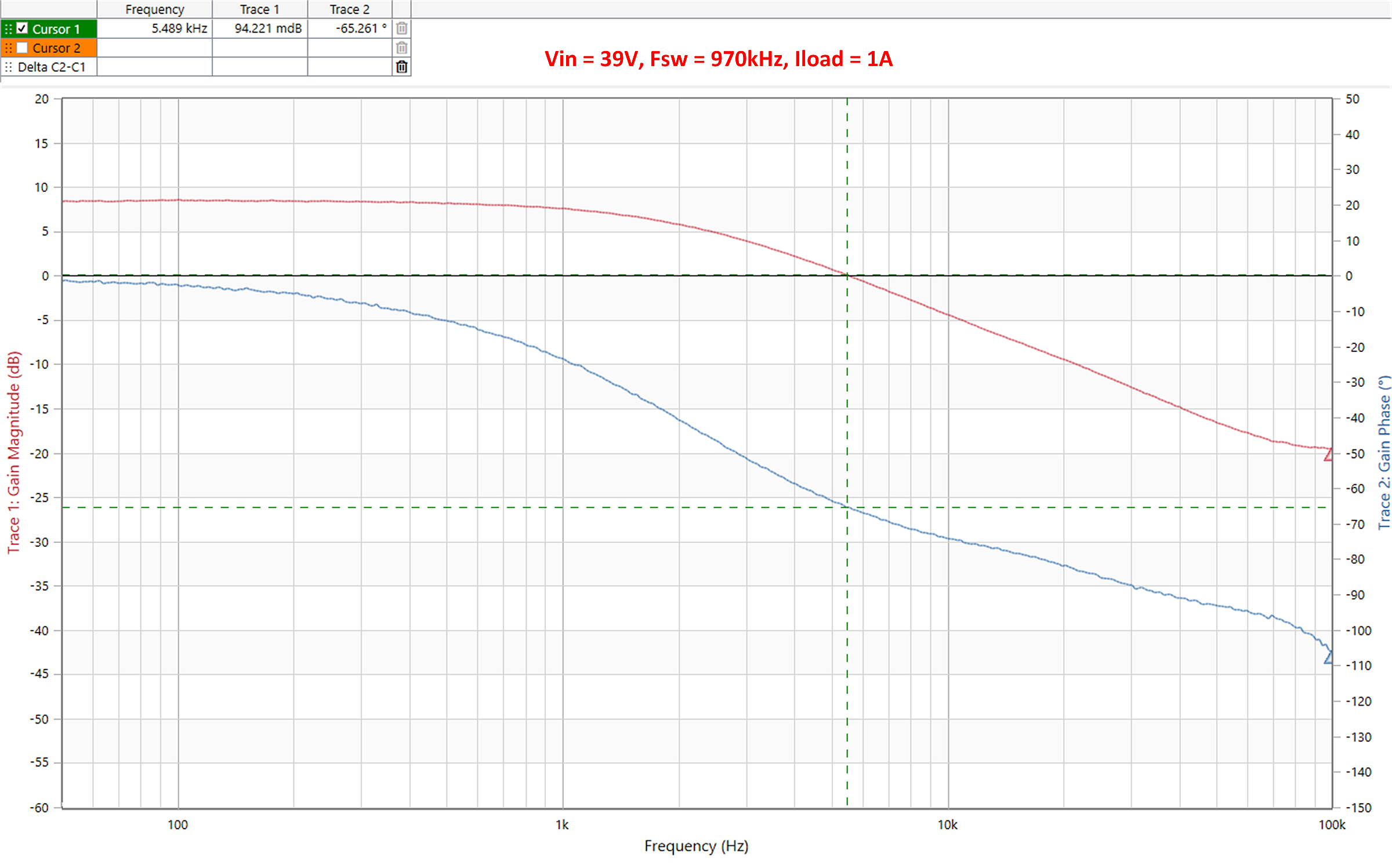Screen dimensions: 1392x868
Task: Click the Cursor 2 label
Action: (x=56, y=48)
